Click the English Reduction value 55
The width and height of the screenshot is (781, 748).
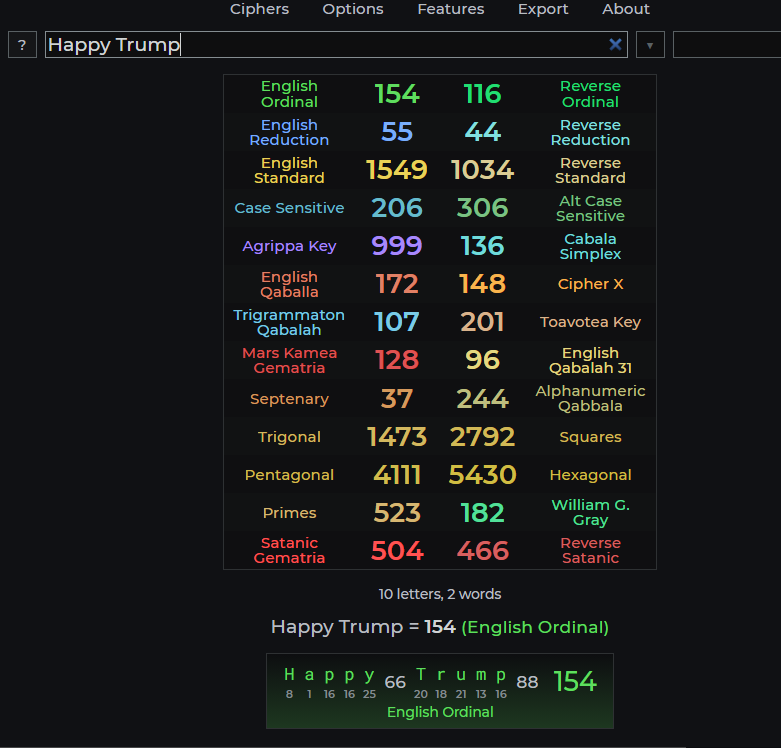point(397,132)
